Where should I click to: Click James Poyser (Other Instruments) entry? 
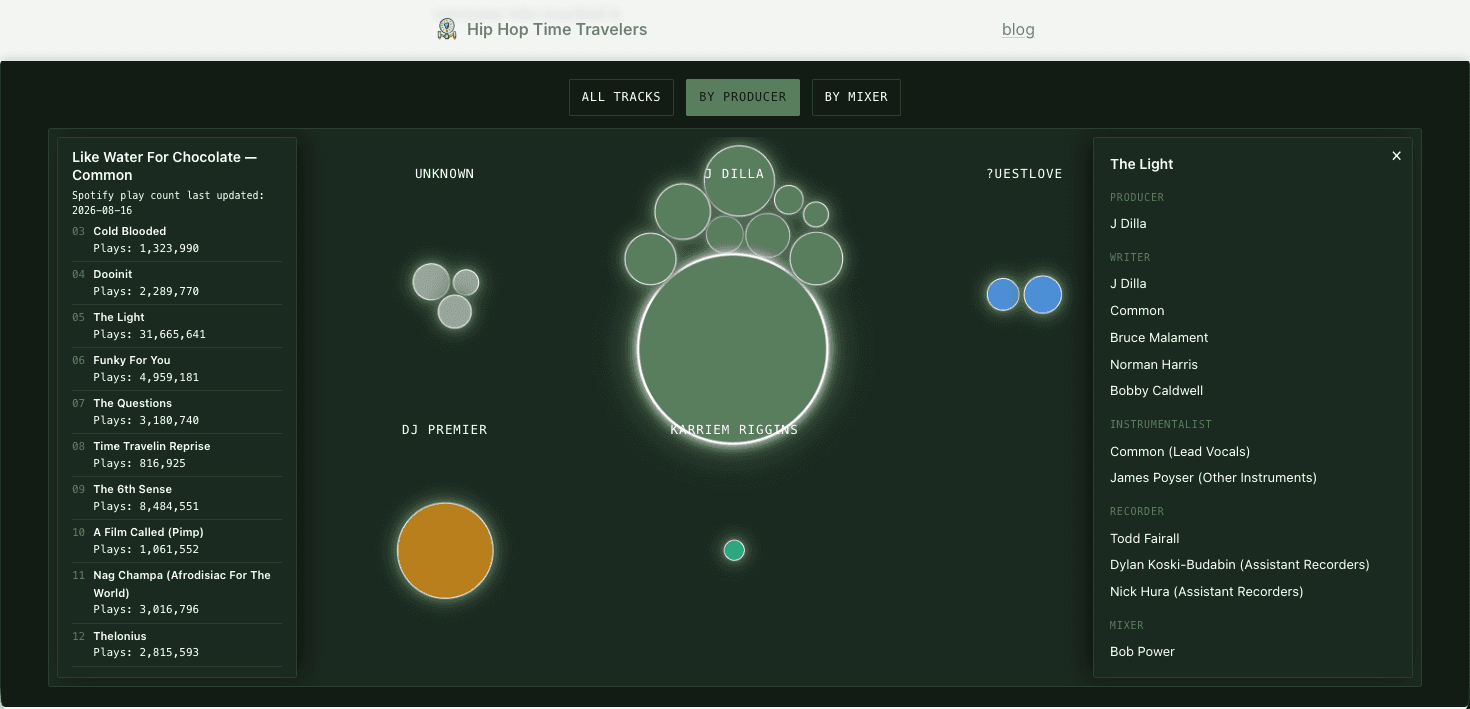[x=1213, y=478]
